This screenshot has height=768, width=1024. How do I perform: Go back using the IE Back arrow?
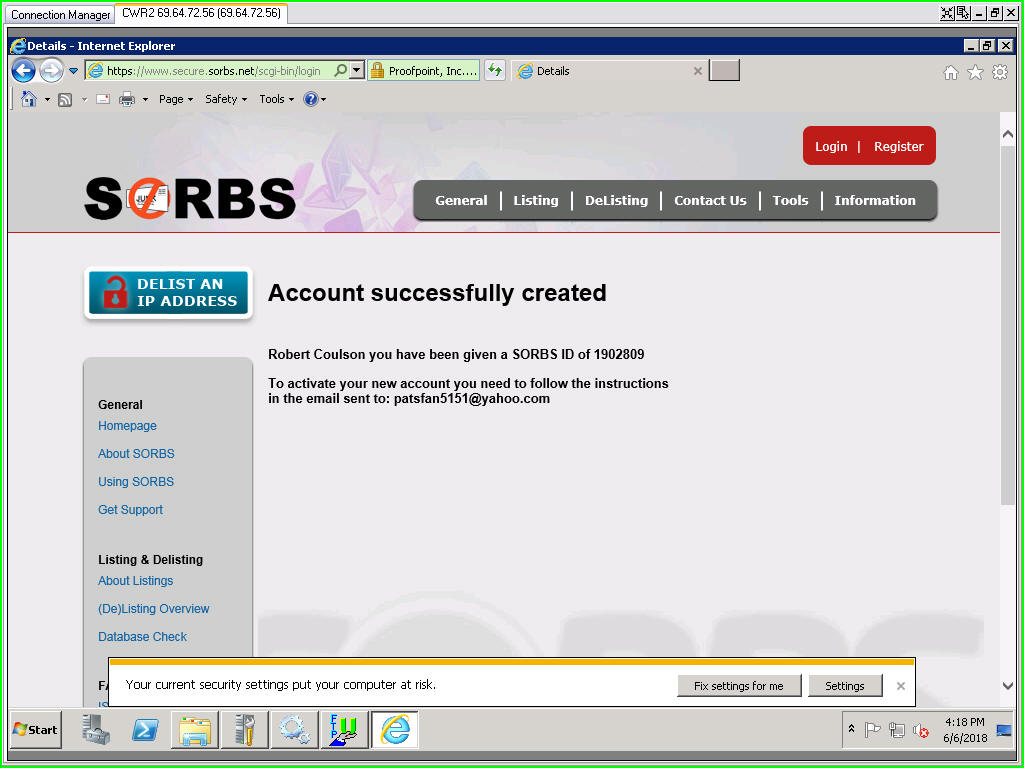(24, 71)
